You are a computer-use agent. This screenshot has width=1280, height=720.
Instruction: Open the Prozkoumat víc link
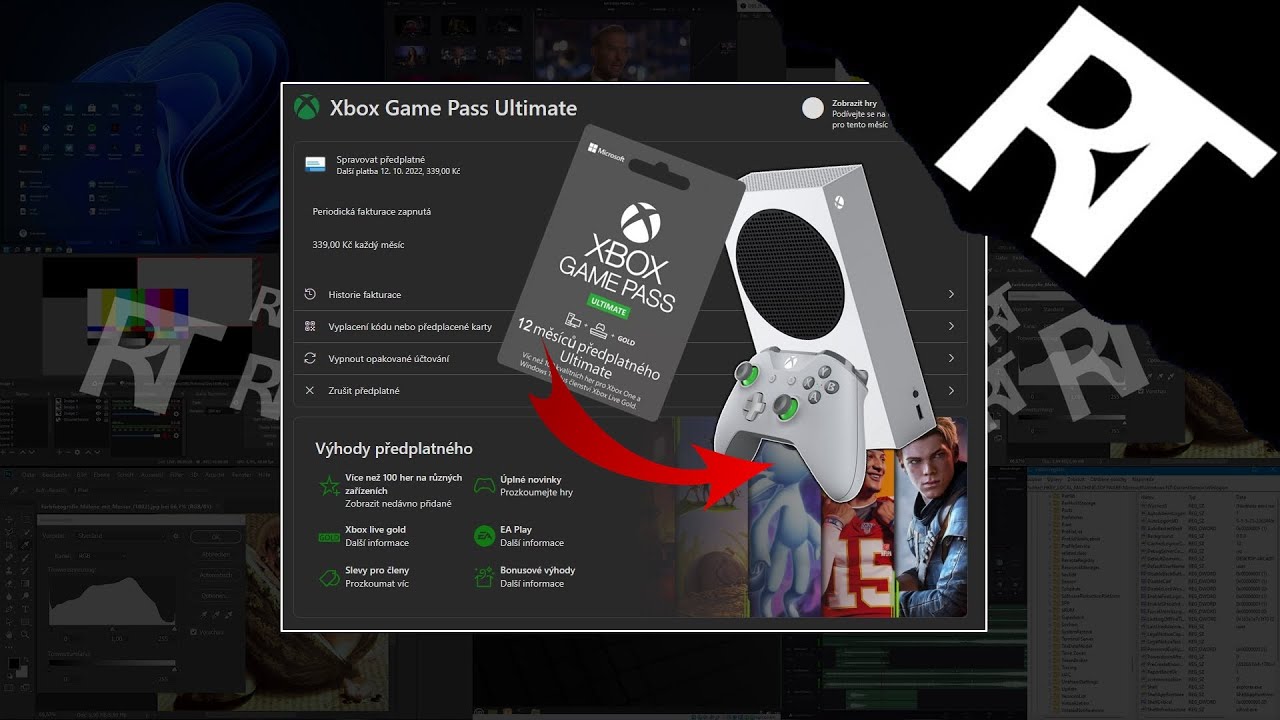[x=377, y=583]
